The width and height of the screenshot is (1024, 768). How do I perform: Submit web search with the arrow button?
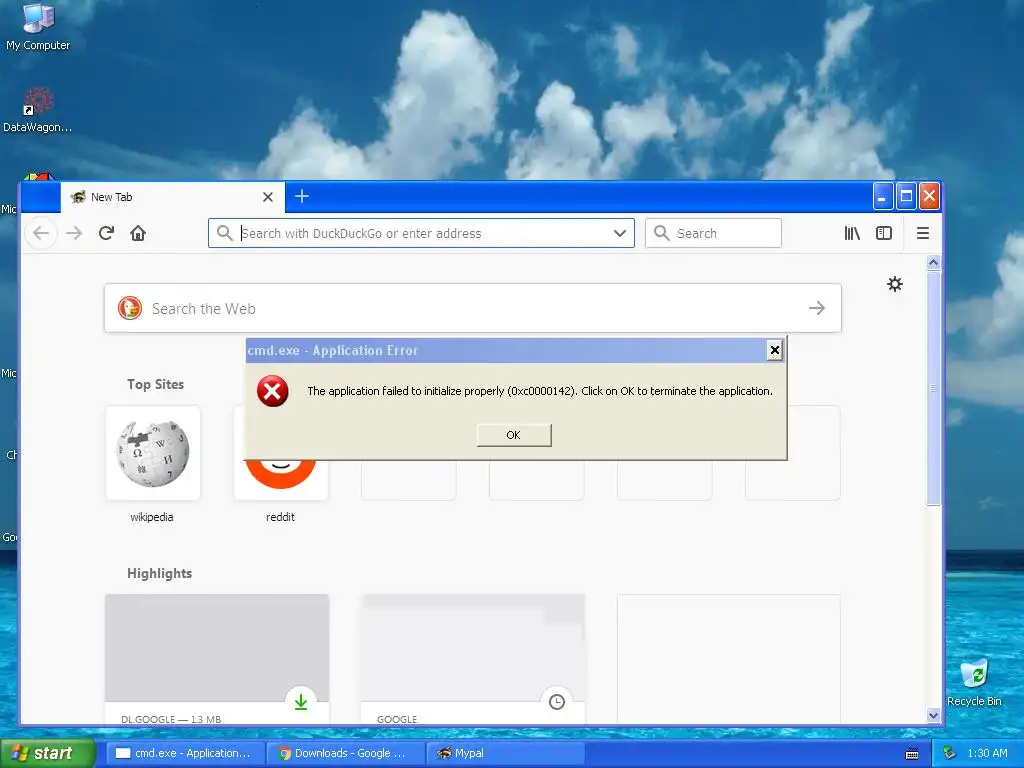817,308
